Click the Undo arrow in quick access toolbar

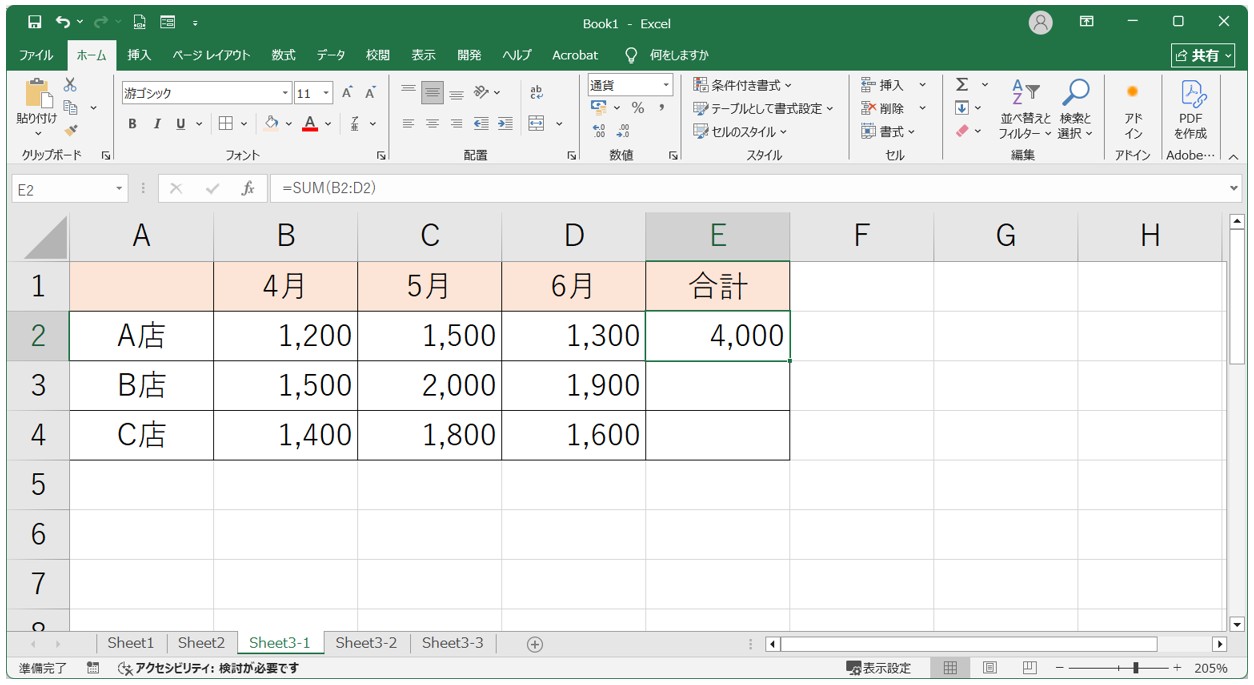point(63,22)
